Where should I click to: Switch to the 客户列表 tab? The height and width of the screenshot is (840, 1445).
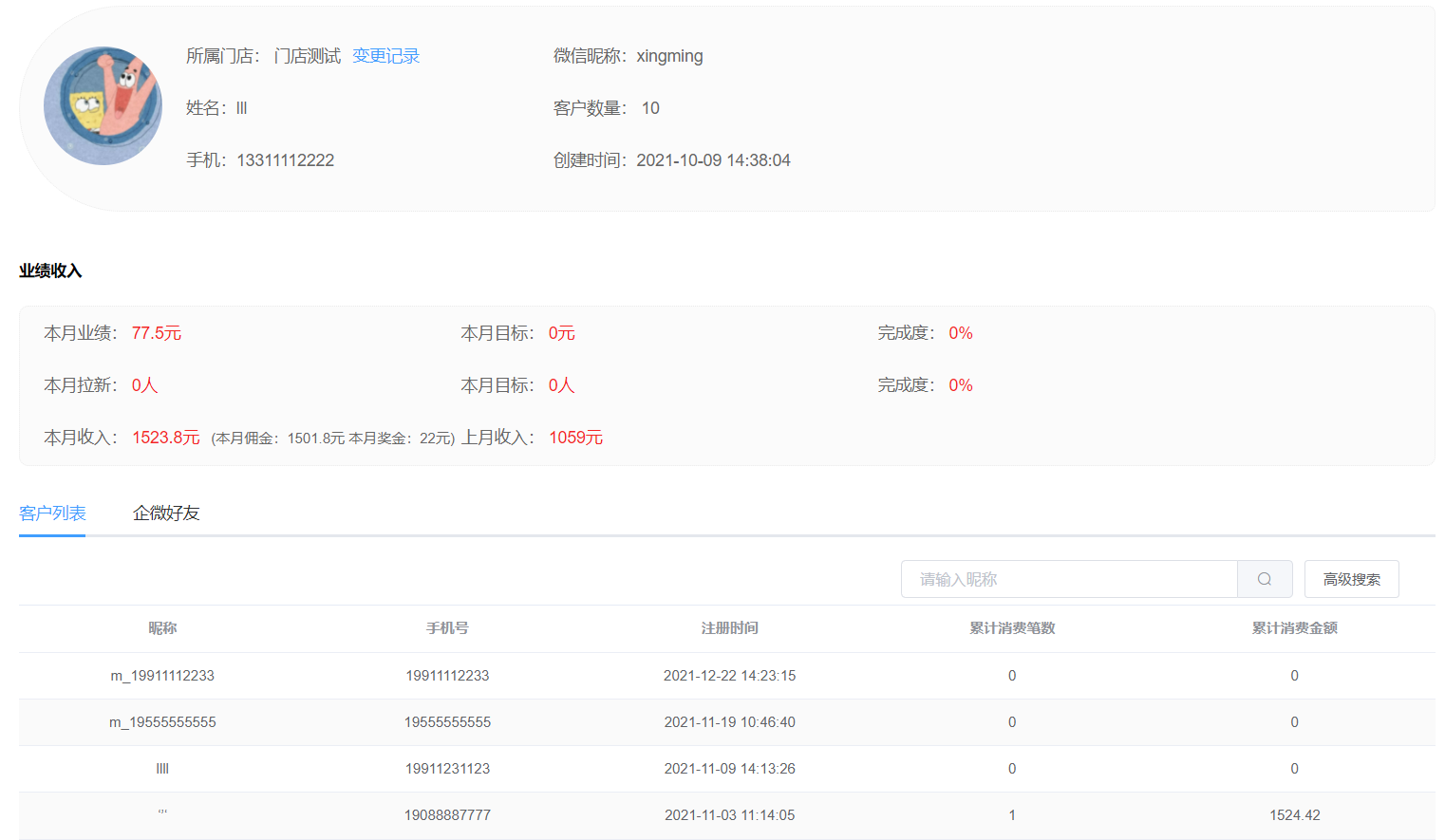(52, 513)
